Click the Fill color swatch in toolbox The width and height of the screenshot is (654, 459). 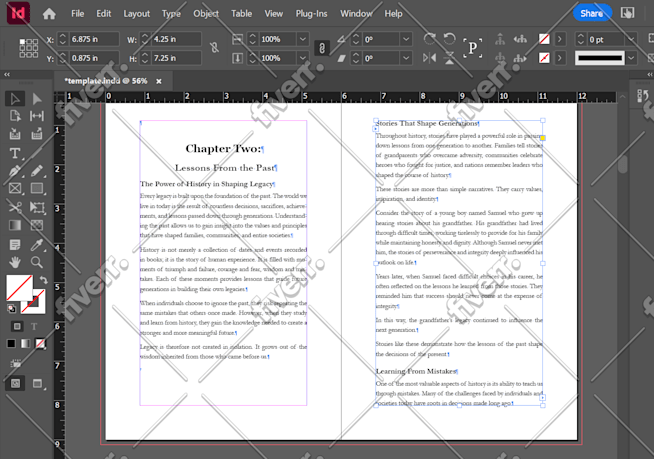coord(19,287)
